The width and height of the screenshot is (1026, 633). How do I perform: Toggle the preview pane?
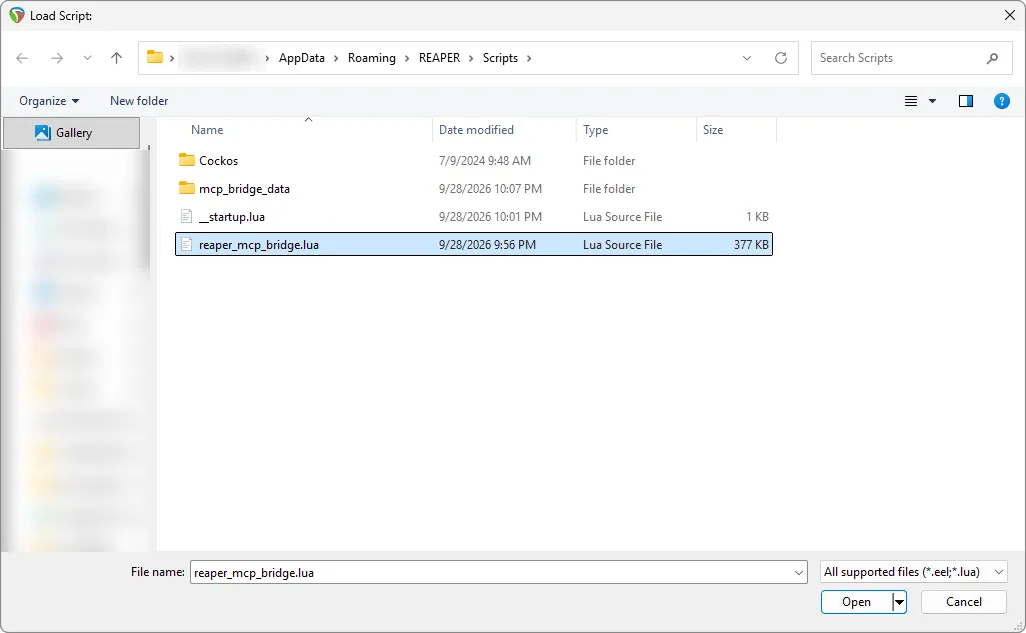coord(966,101)
